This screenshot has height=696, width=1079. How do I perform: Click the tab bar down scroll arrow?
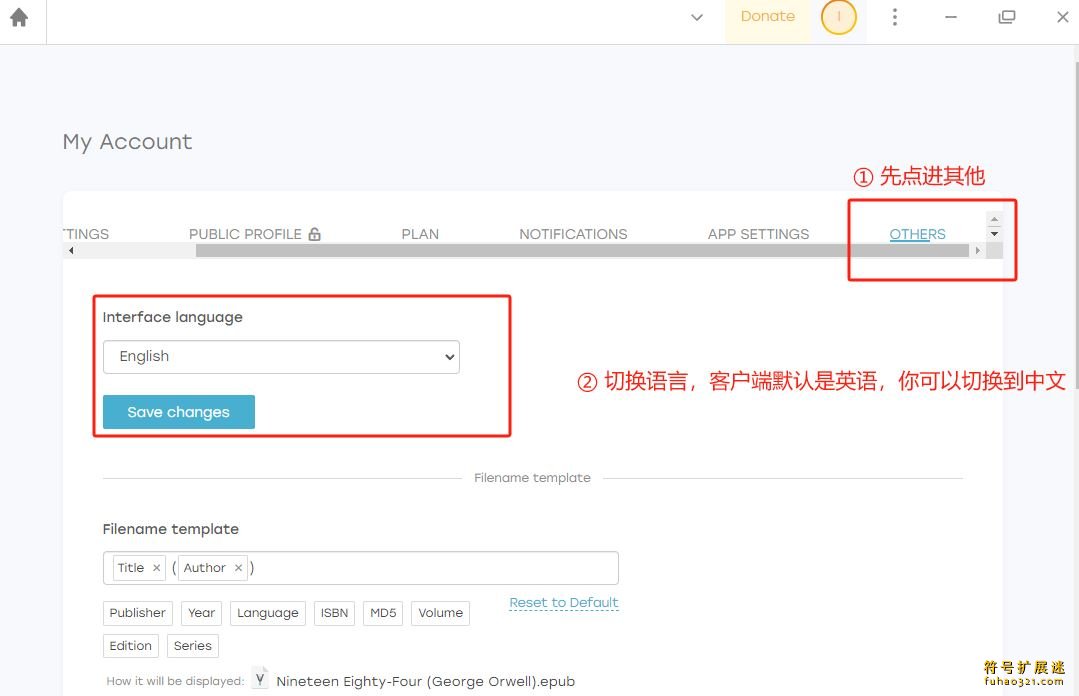(994, 234)
